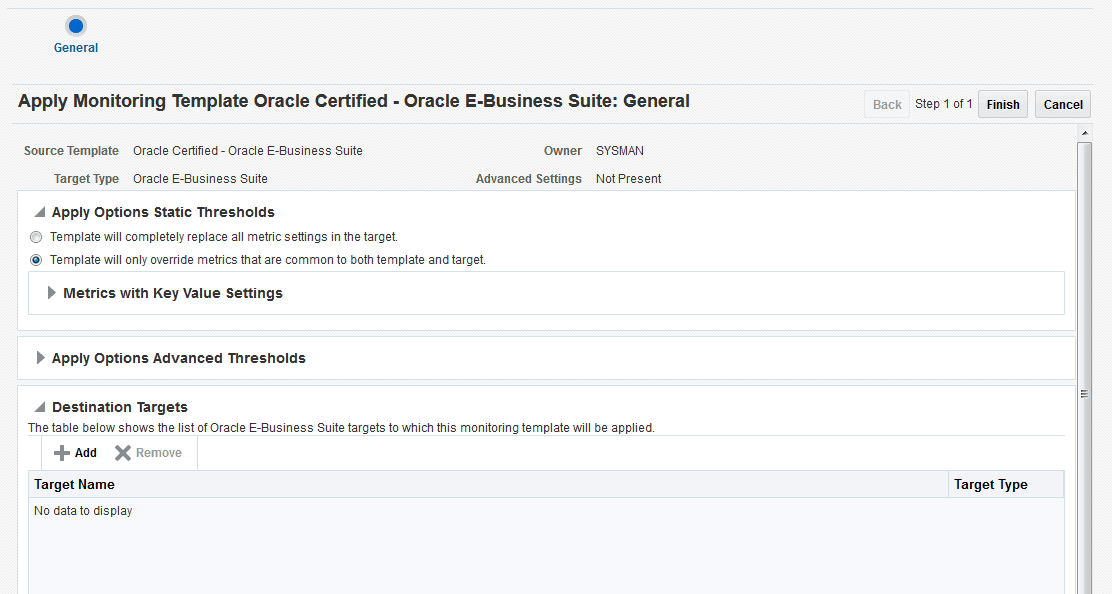Click the vertical scrollbar's up arrow
This screenshot has width=1112, height=594.
point(1084,132)
